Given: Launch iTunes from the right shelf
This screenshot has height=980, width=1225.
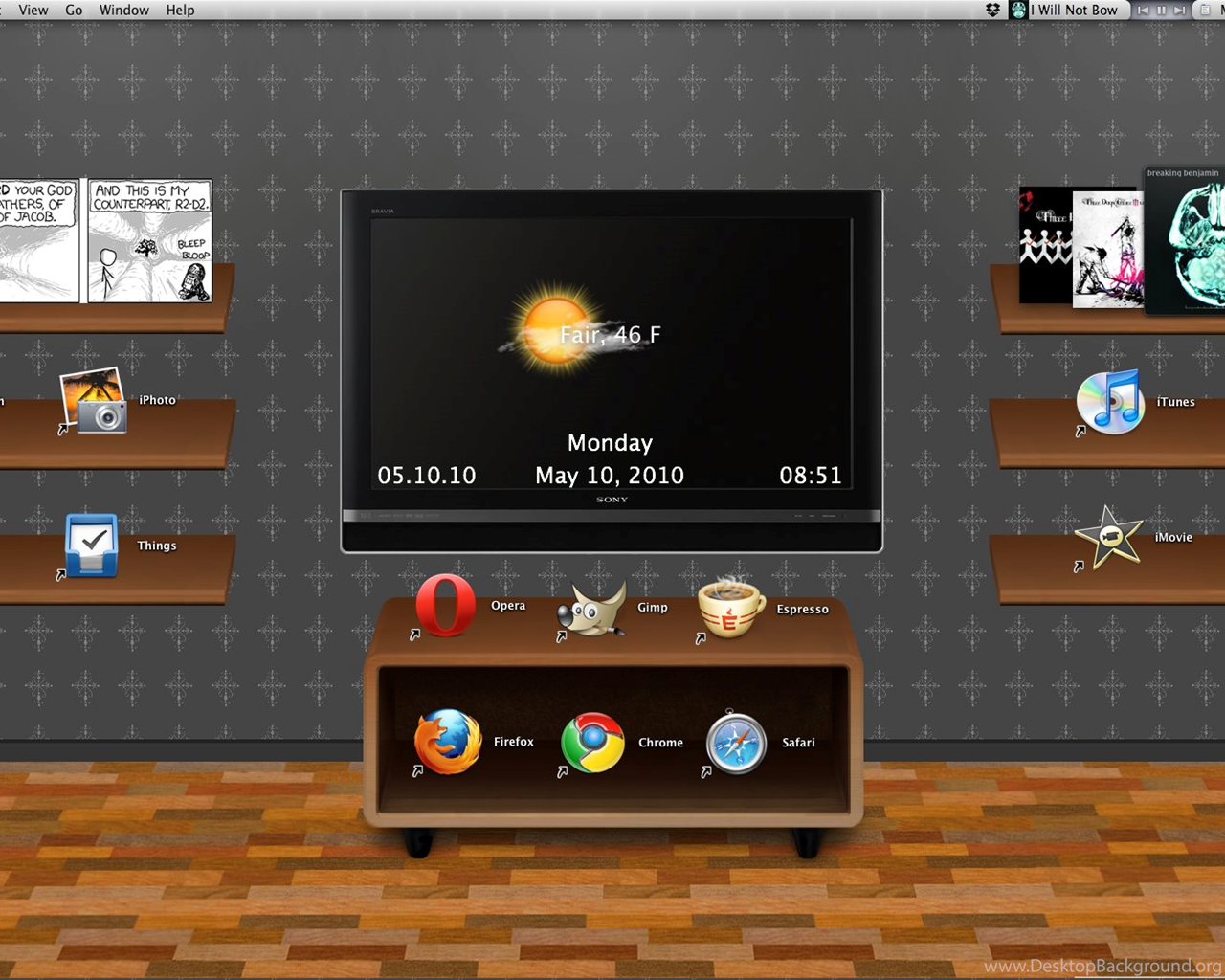Looking at the screenshot, I should pos(1110,402).
